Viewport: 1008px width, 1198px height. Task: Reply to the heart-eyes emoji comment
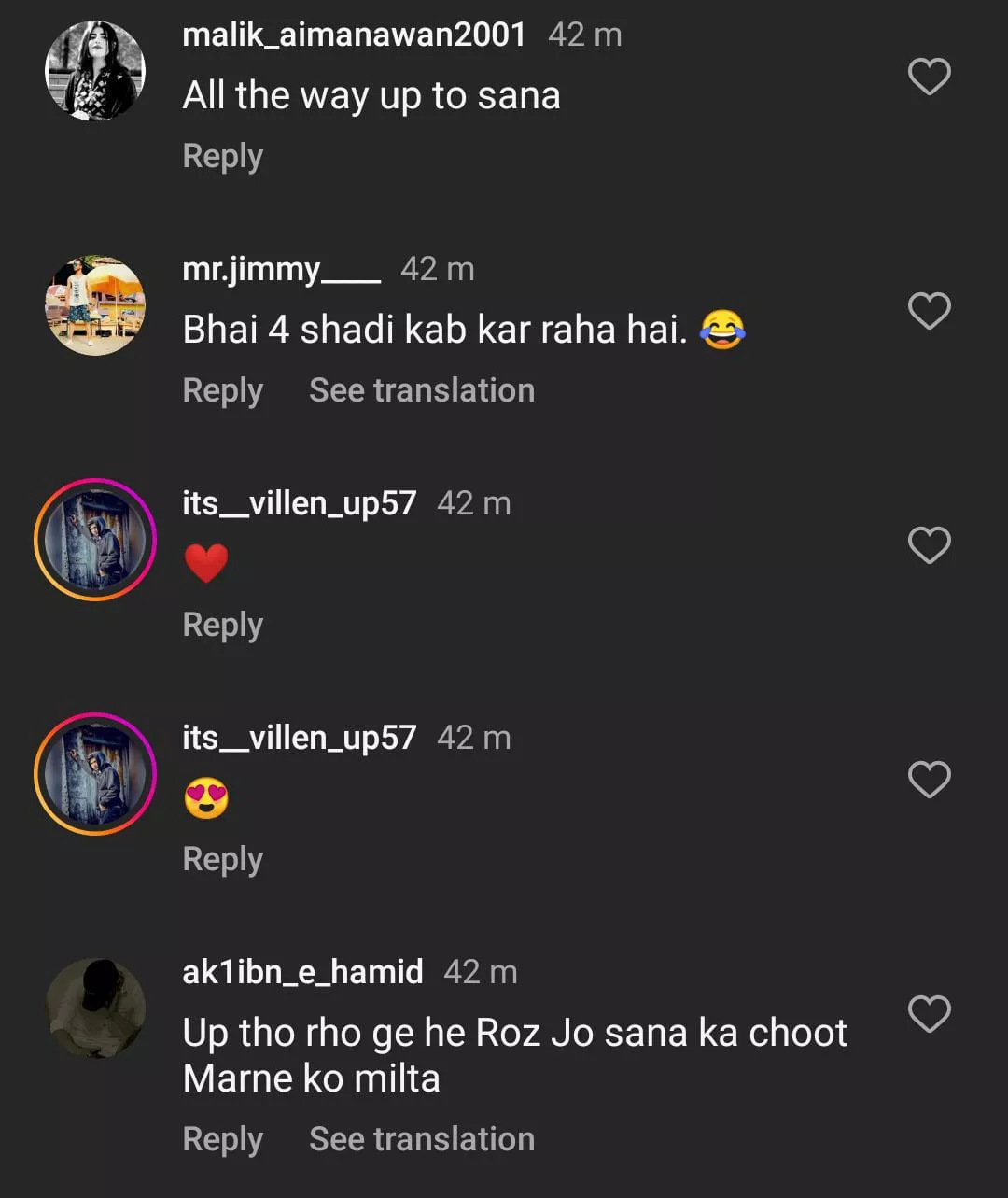(222, 859)
